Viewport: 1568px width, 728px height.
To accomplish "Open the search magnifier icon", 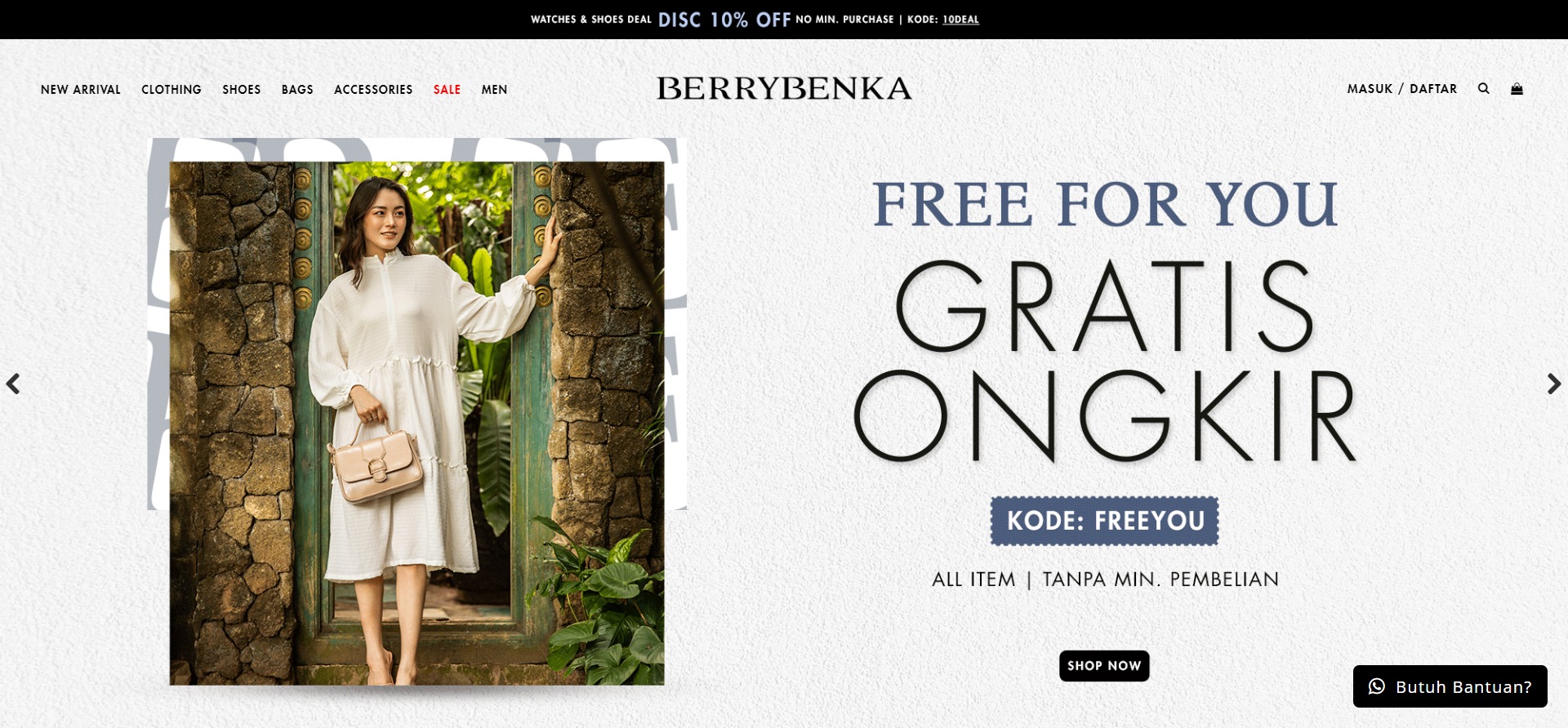I will click(x=1483, y=88).
